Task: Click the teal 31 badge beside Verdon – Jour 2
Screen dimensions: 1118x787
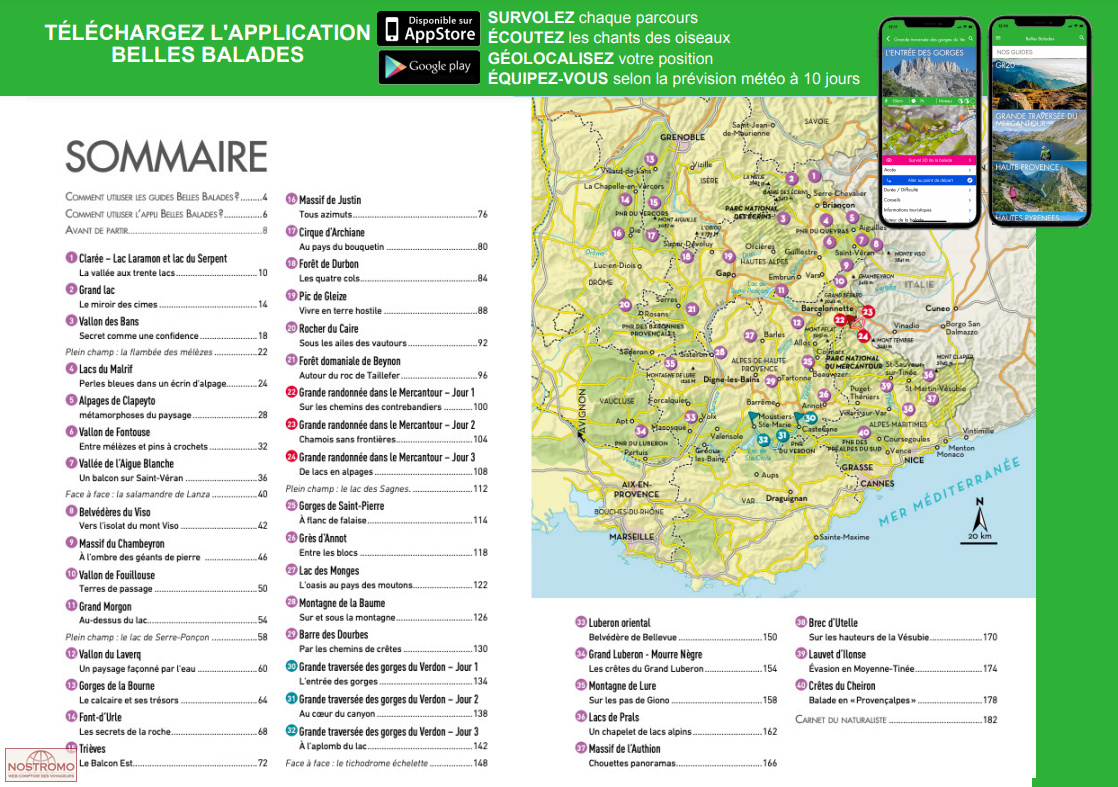Action: [x=292, y=699]
